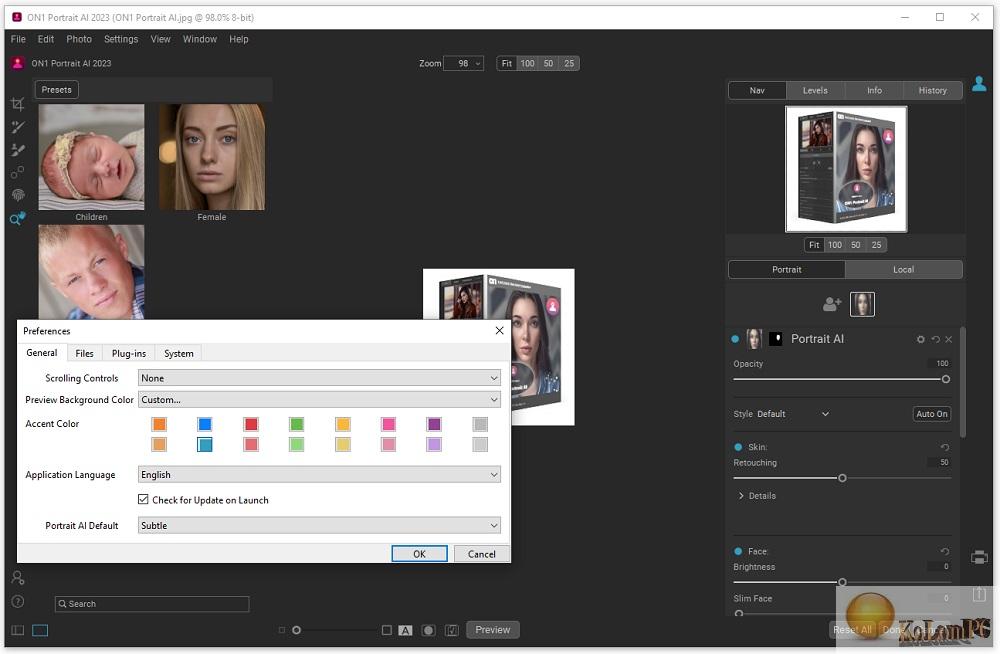Switch to the History tab

click(x=932, y=91)
